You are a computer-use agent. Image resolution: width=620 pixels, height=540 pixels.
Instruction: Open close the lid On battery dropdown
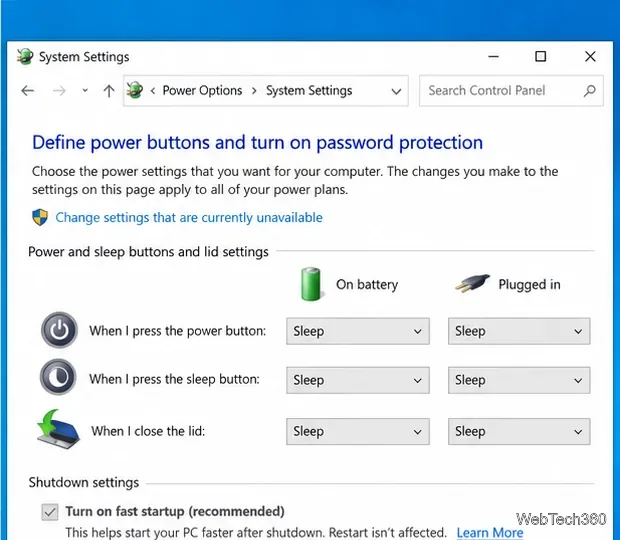point(358,431)
